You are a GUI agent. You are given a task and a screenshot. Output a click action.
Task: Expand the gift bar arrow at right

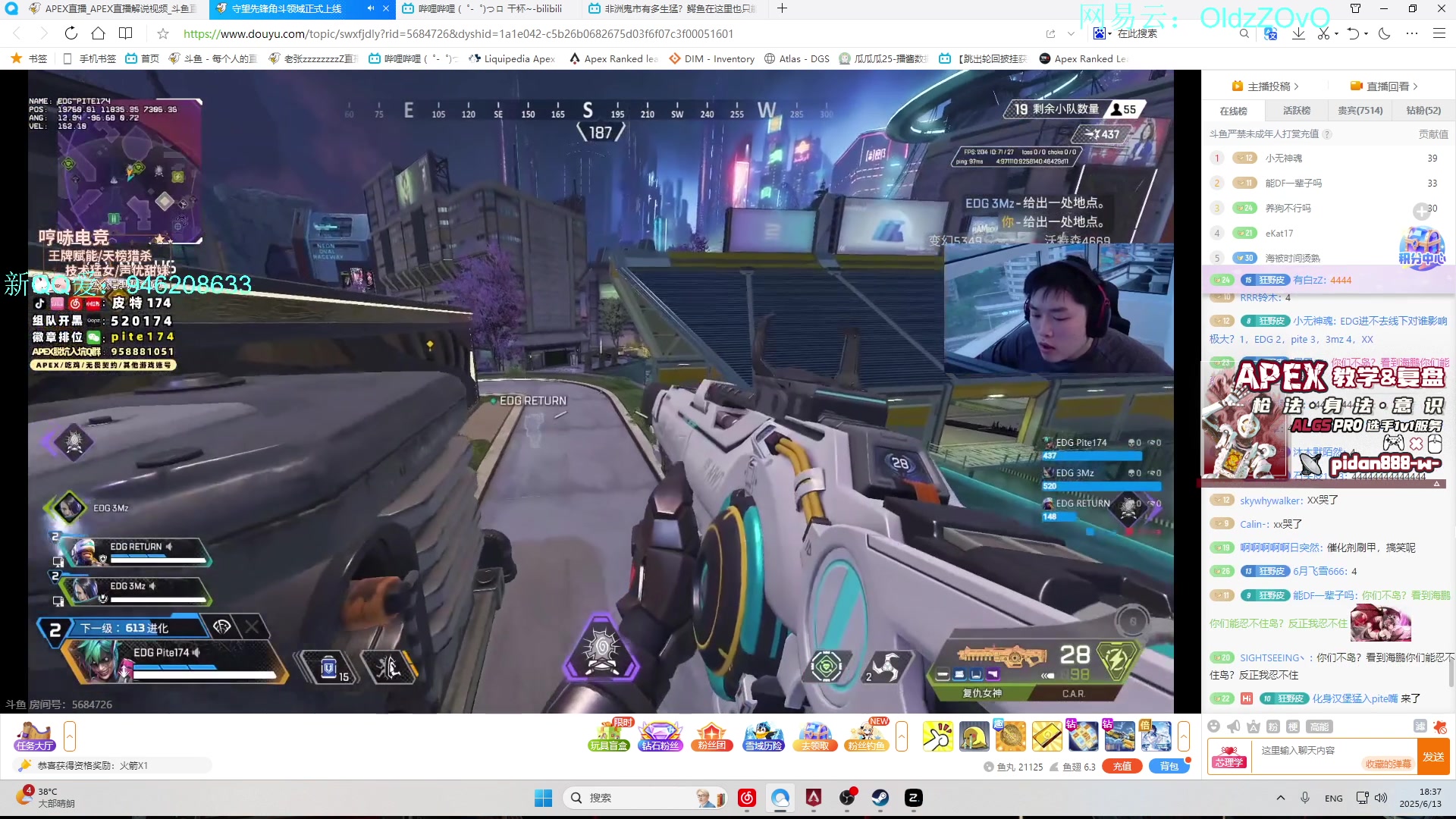point(1184,736)
